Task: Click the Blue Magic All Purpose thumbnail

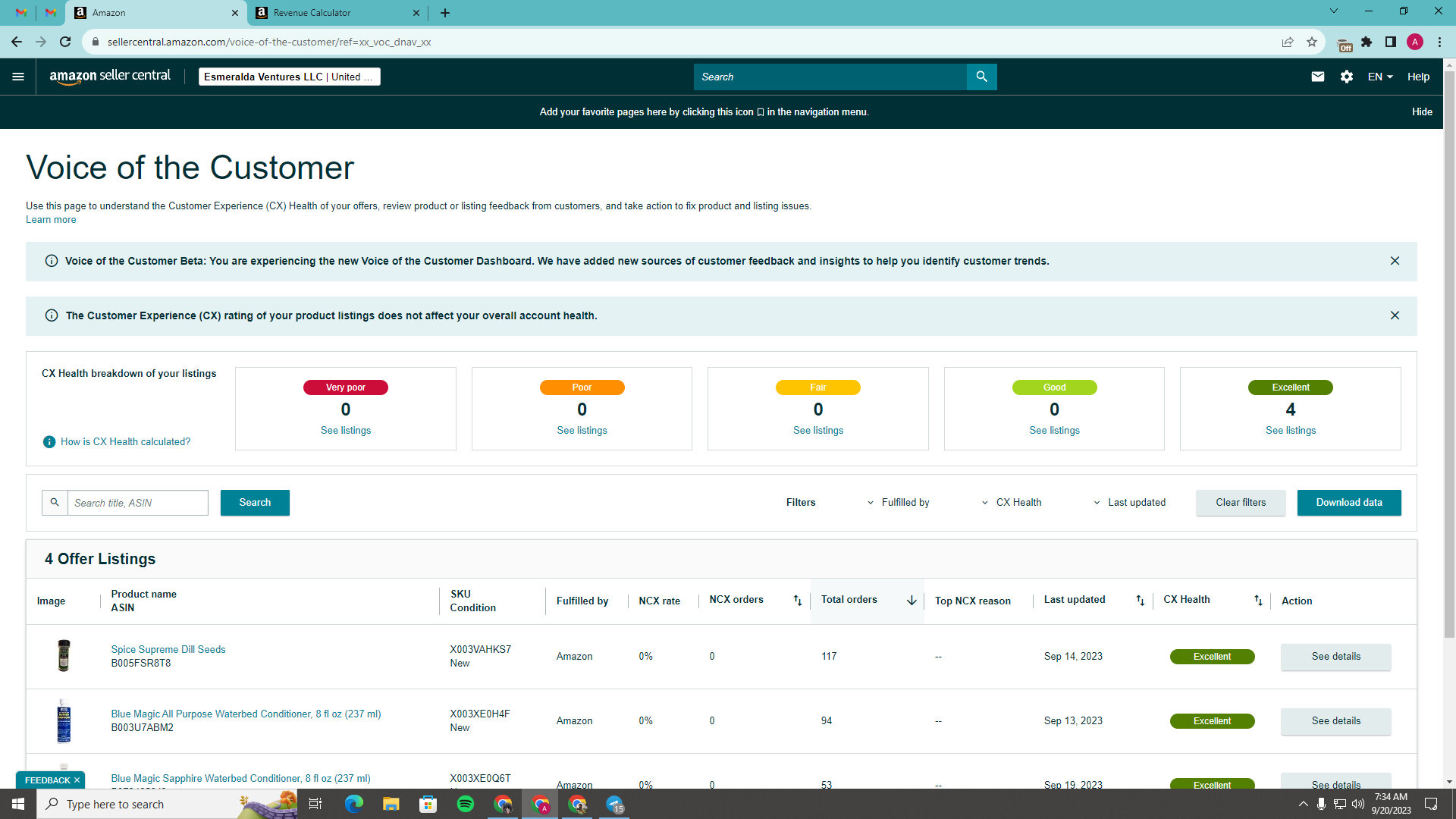Action: coord(64,721)
